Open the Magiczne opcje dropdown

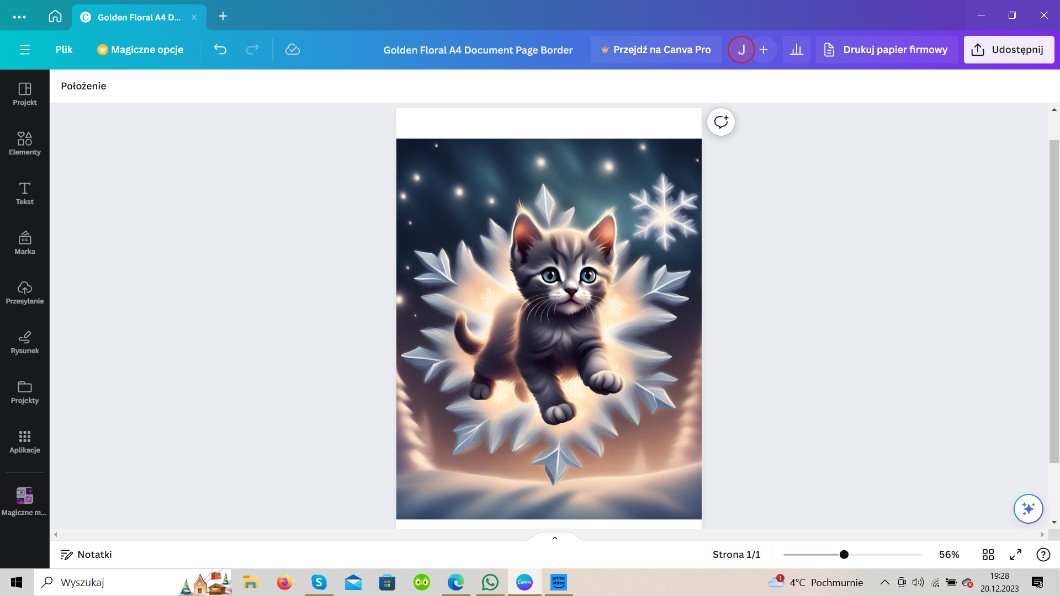pos(140,49)
